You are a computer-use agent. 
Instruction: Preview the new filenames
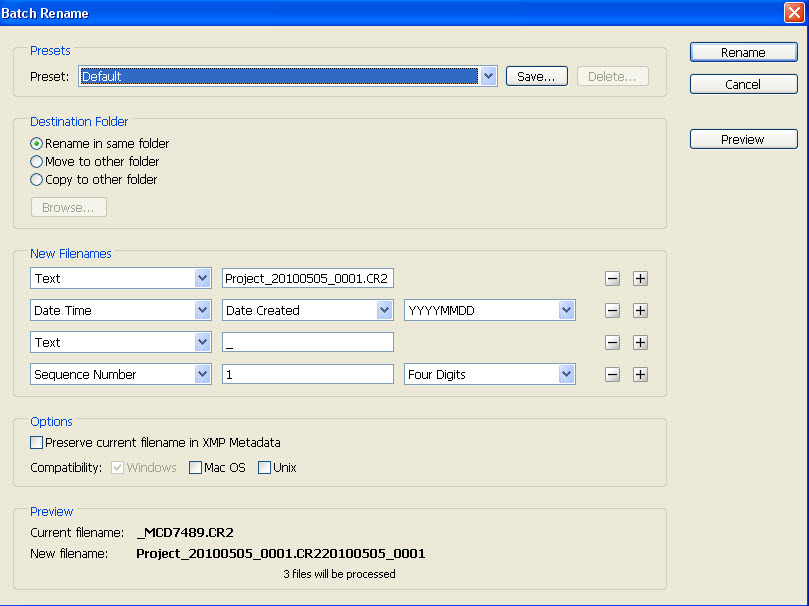pos(743,139)
